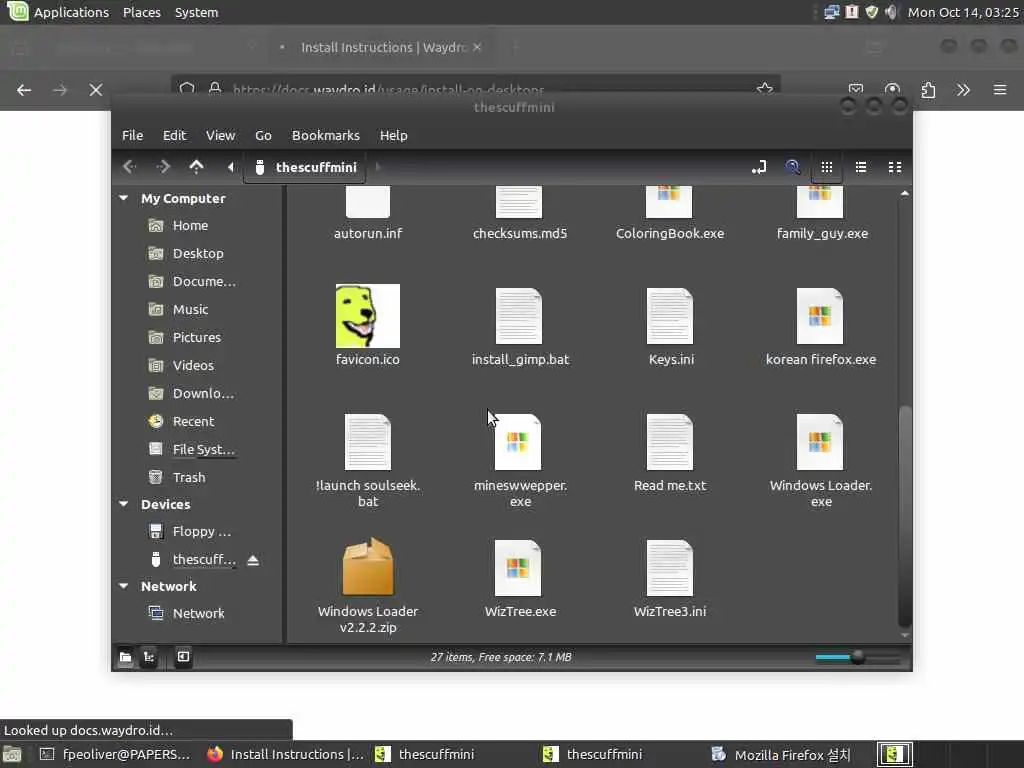Switch to fpeoliver@PAPERS terminal taskbar item
This screenshot has height=768, width=1024.
pyautogui.click(x=116, y=754)
